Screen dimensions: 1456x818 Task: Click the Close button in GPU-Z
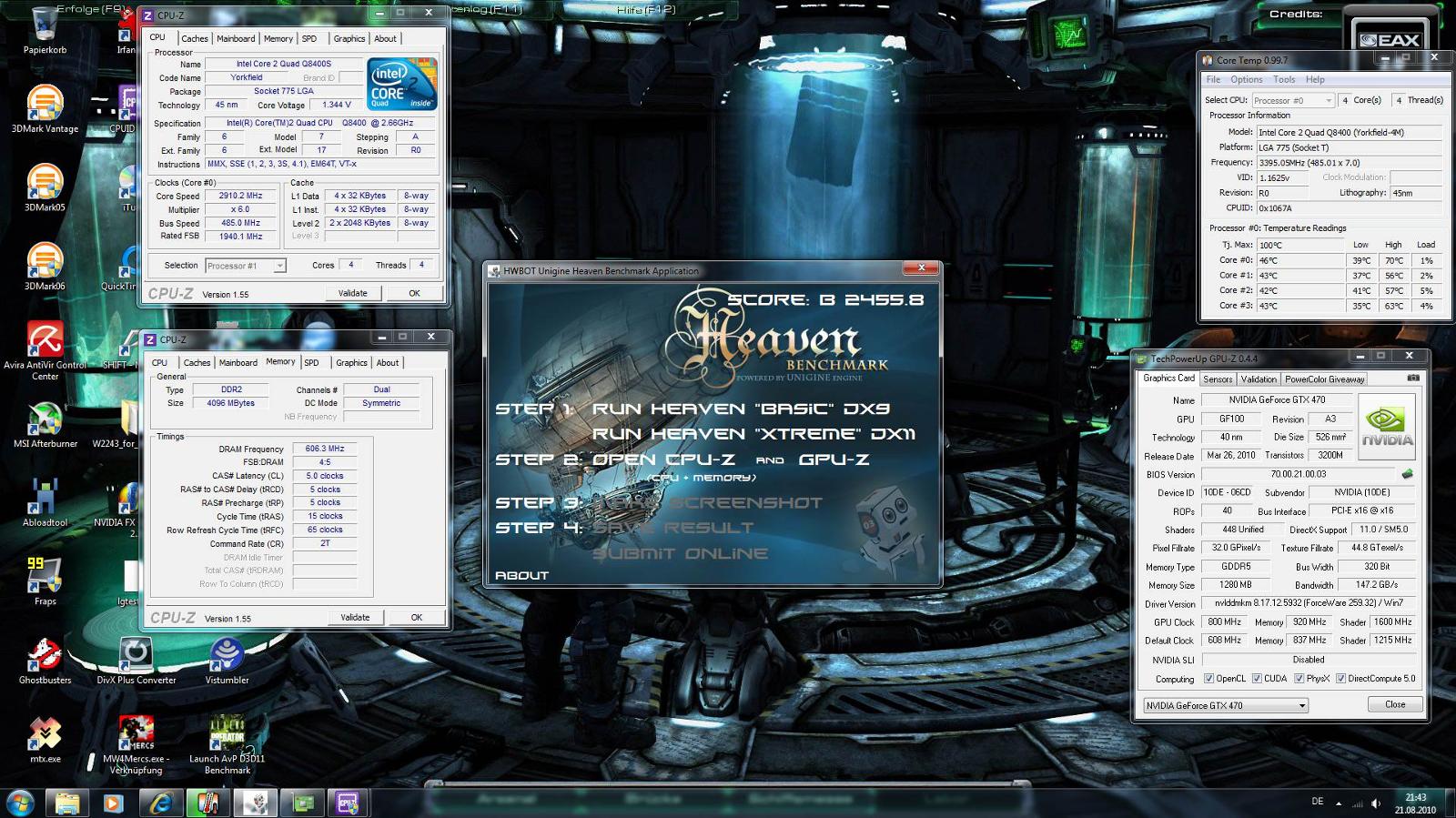(1395, 705)
